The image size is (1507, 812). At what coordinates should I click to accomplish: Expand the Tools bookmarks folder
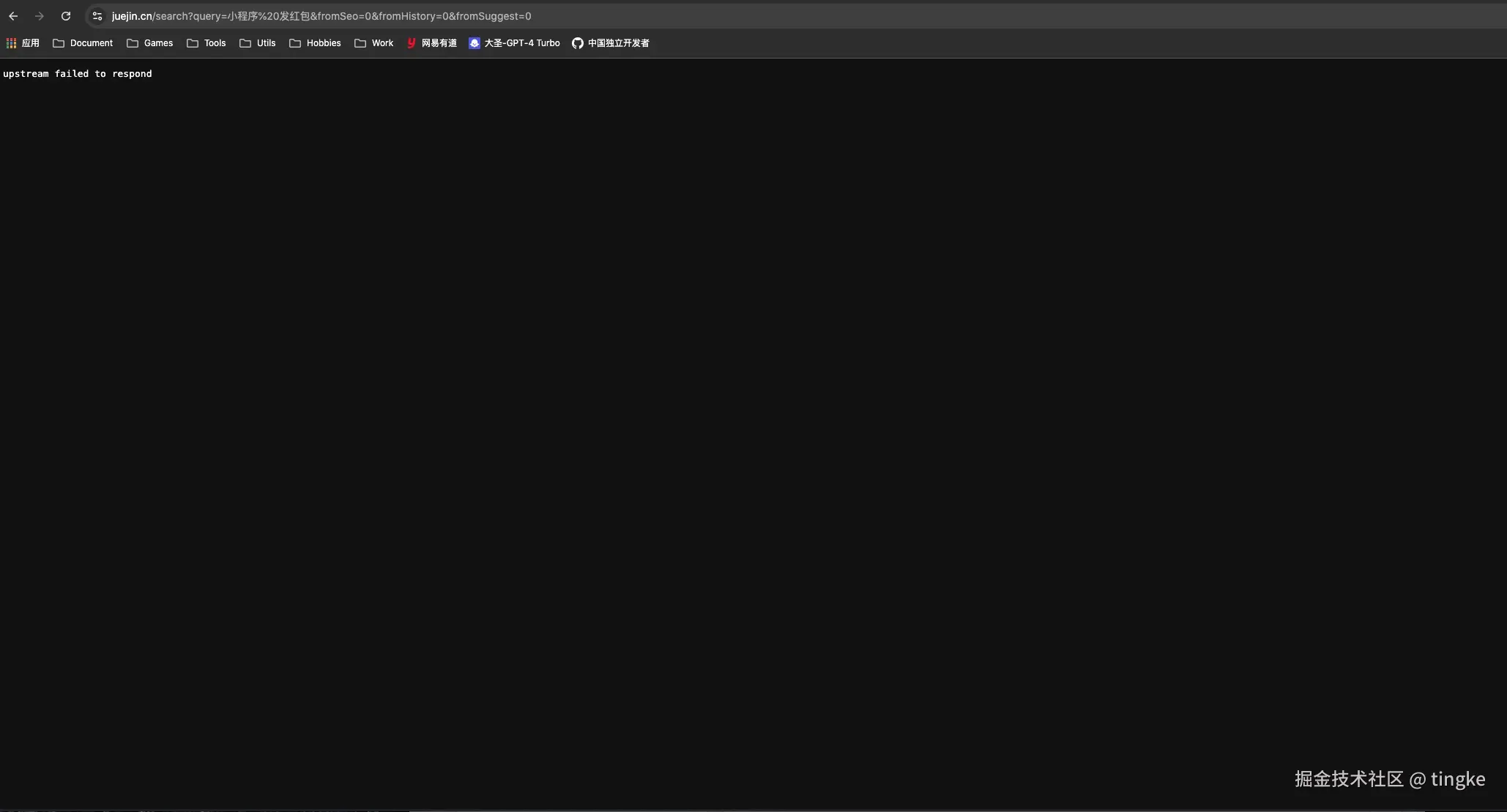pos(206,43)
